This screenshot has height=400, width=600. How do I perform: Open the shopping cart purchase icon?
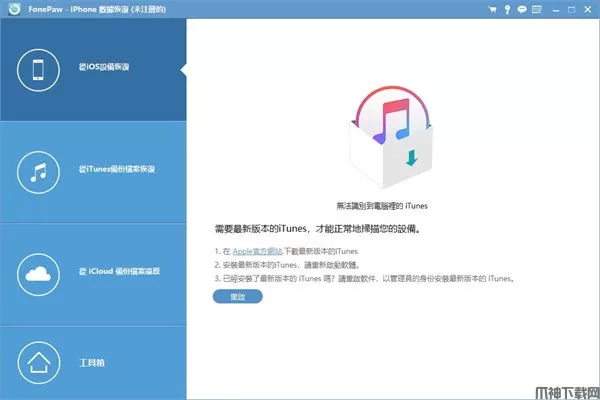(x=492, y=10)
